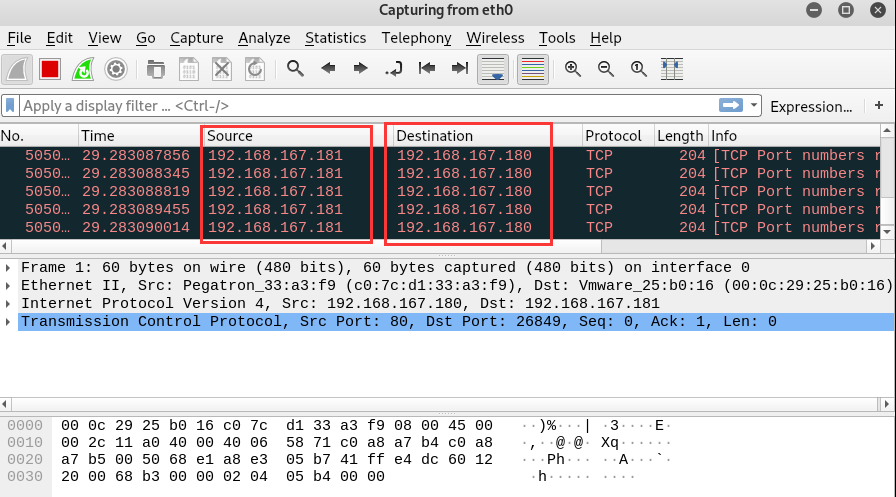
Task: Open the Tools menu
Action: [x=557, y=38]
